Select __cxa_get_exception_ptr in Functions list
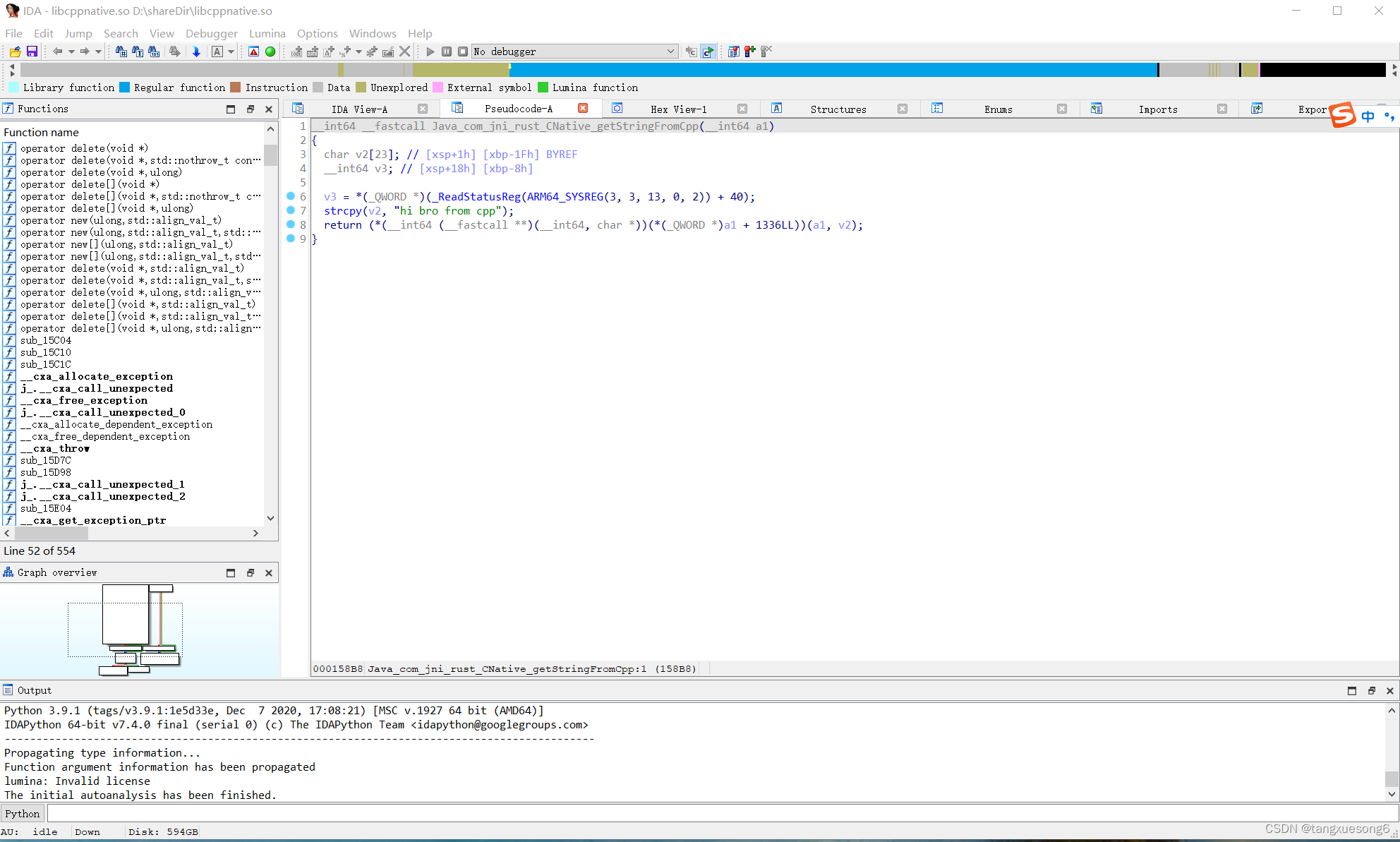 pyautogui.click(x=93, y=520)
